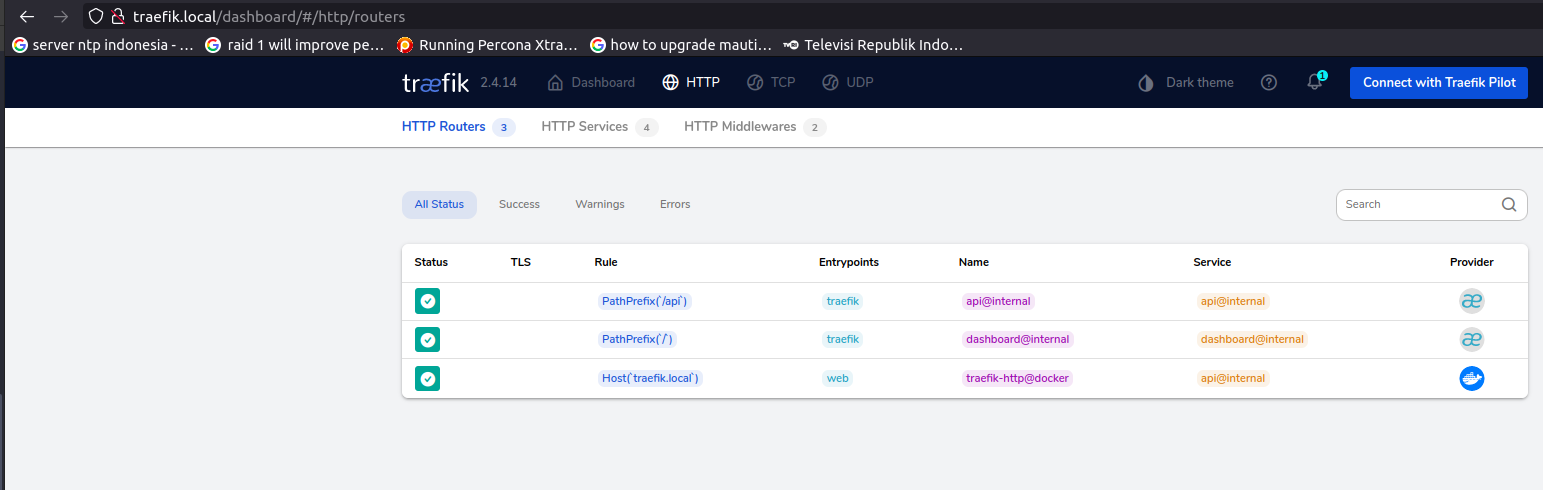Click internal provider icon for dashboard@internal row
The width and height of the screenshot is (1543, 490).
[1471, 340]
